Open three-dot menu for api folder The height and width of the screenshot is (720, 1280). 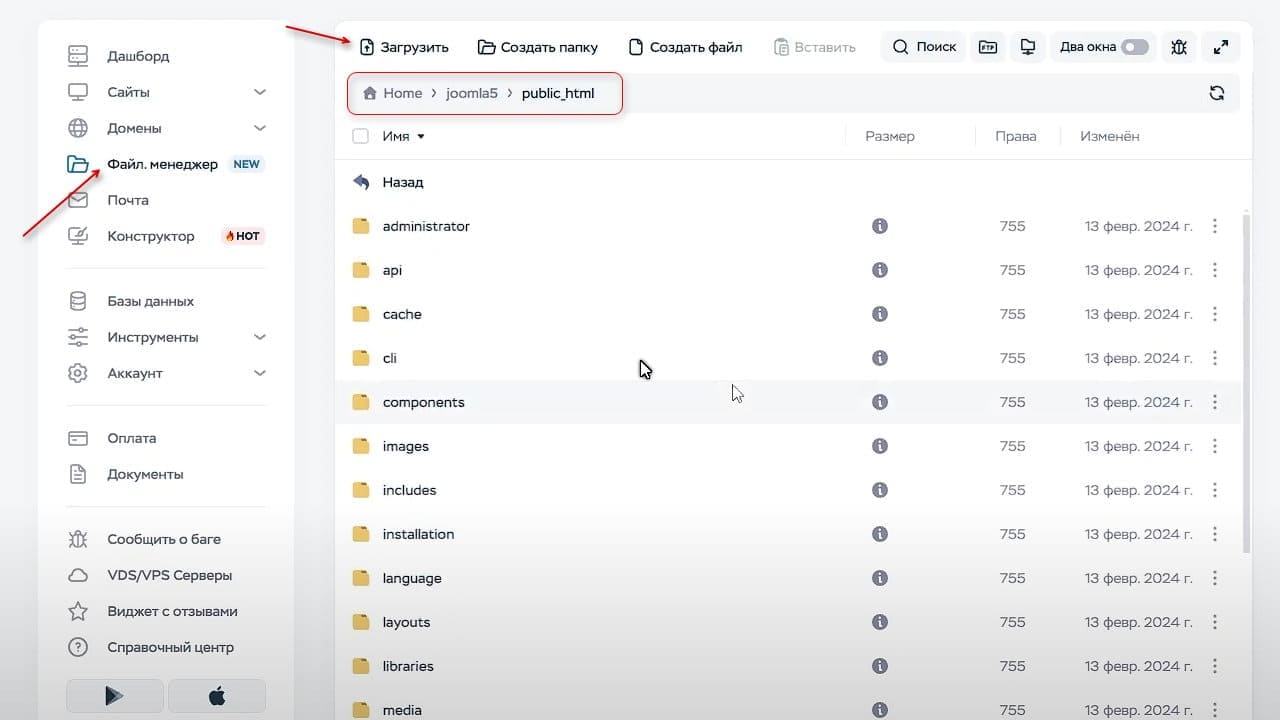coord(1215,270)
